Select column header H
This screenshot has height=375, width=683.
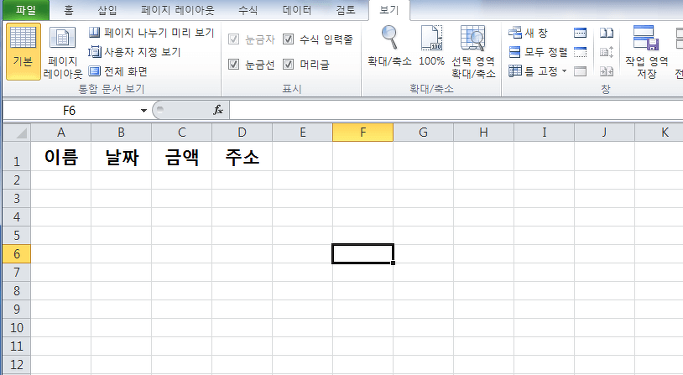coord(484,132)
